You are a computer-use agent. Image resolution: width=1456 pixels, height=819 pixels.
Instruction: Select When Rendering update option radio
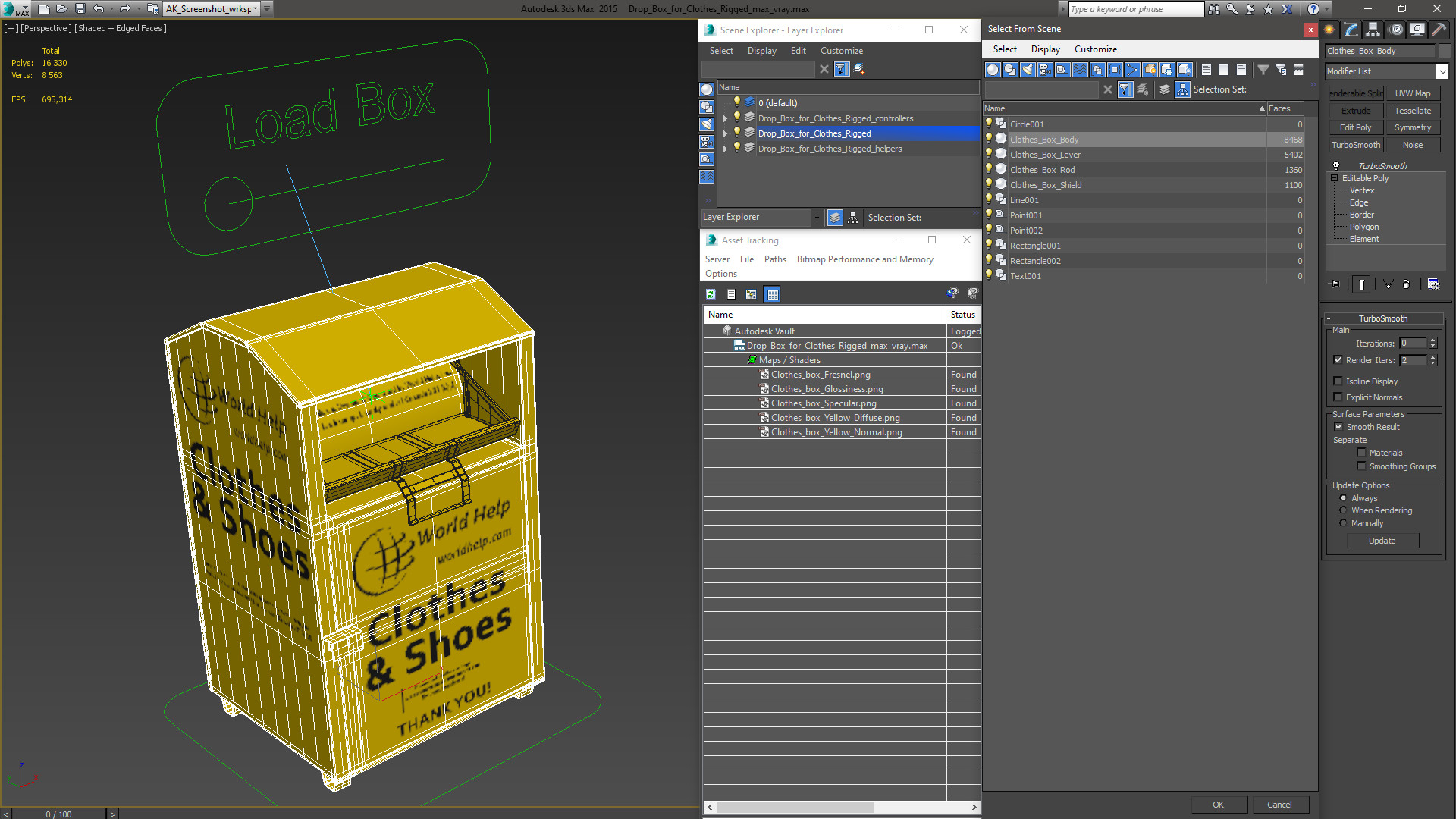(1343, 510)
